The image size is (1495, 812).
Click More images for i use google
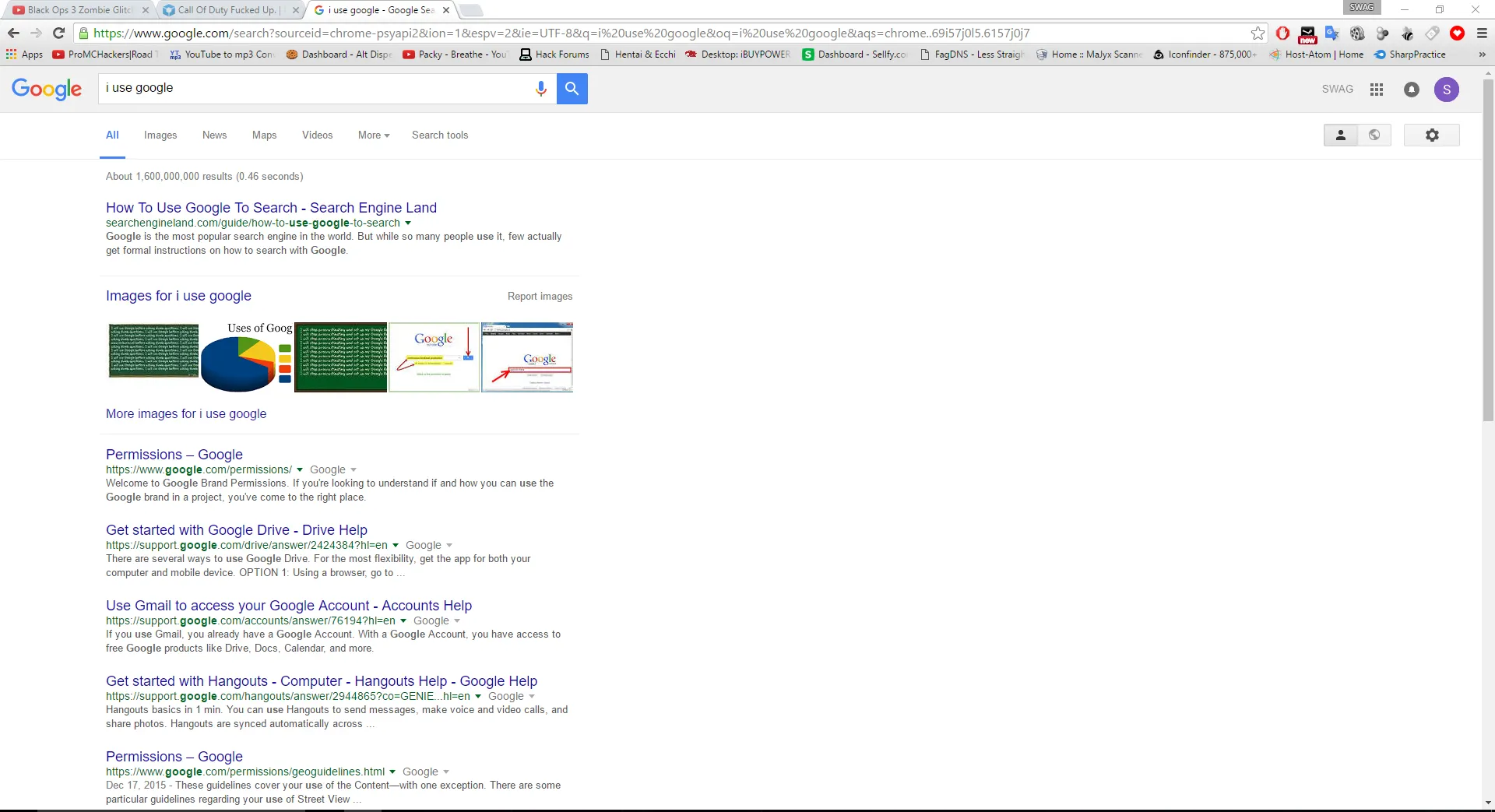click(x=186, y=414)
